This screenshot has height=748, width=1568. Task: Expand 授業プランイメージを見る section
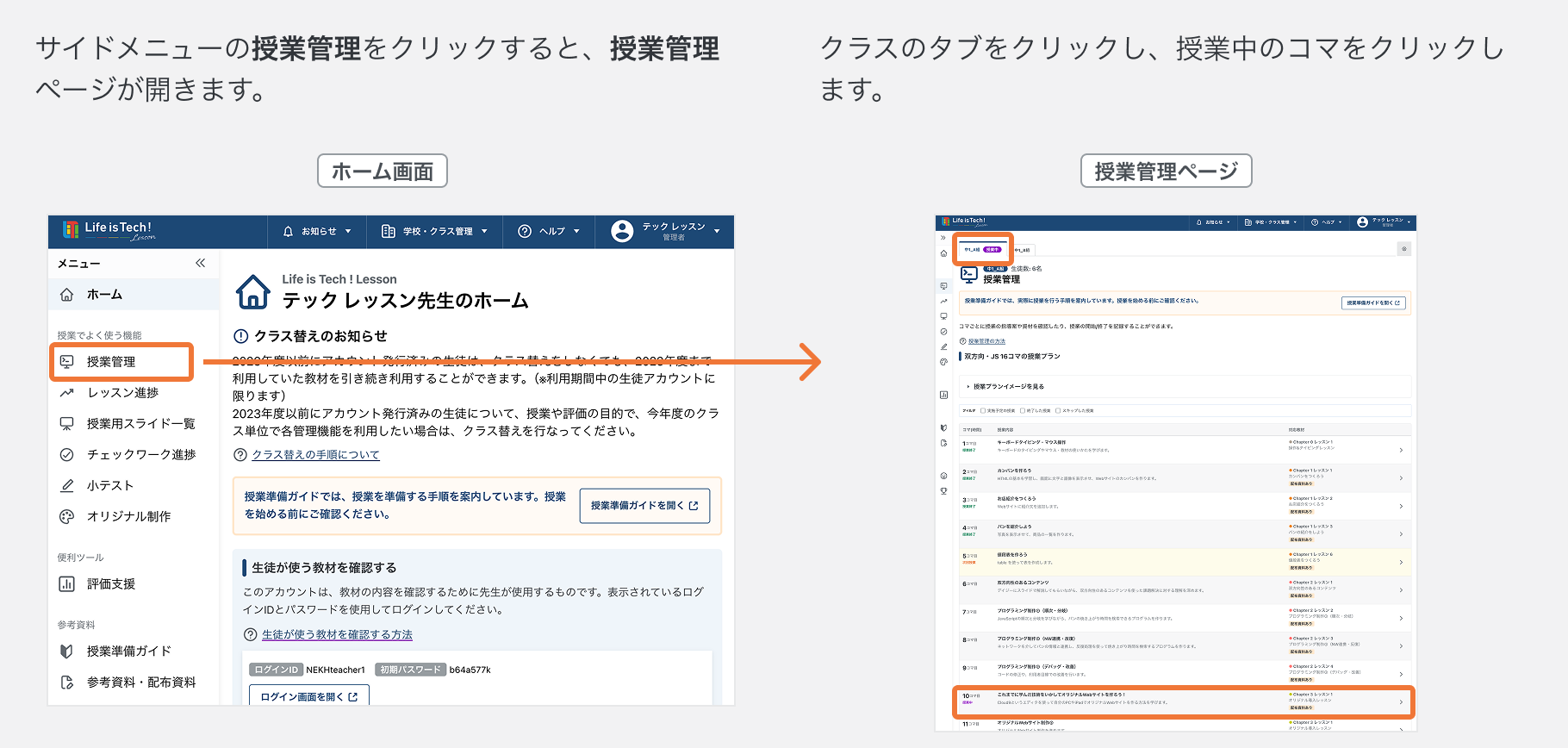point(1185,386)
